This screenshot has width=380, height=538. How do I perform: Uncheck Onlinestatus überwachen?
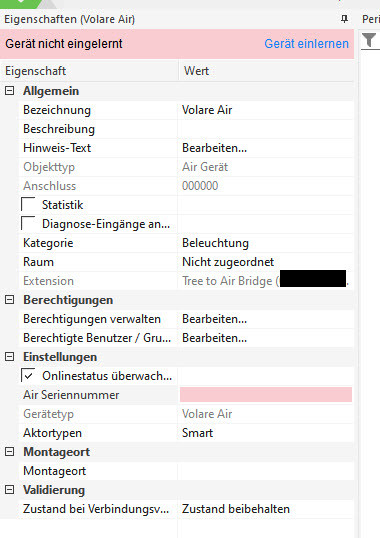[28, 375]
